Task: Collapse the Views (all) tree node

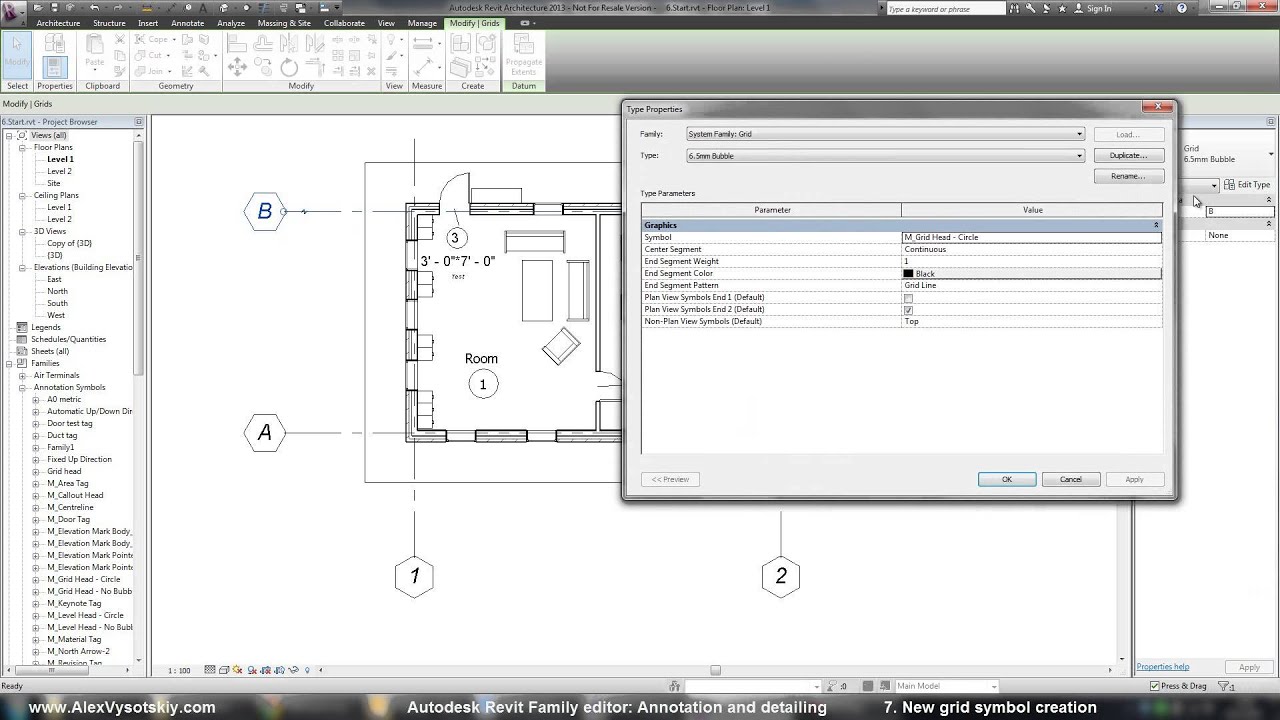Action: [9, 135]
